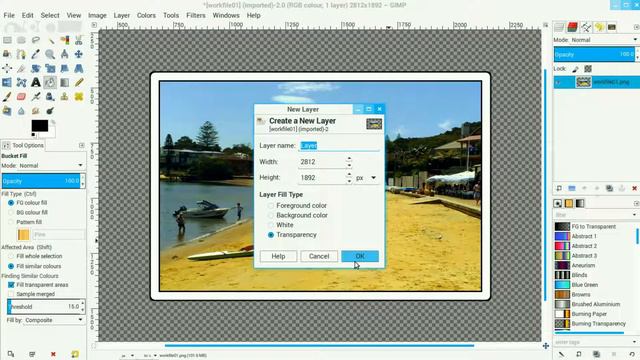
Task: Open the Colors menu
Action: point(146,15)
